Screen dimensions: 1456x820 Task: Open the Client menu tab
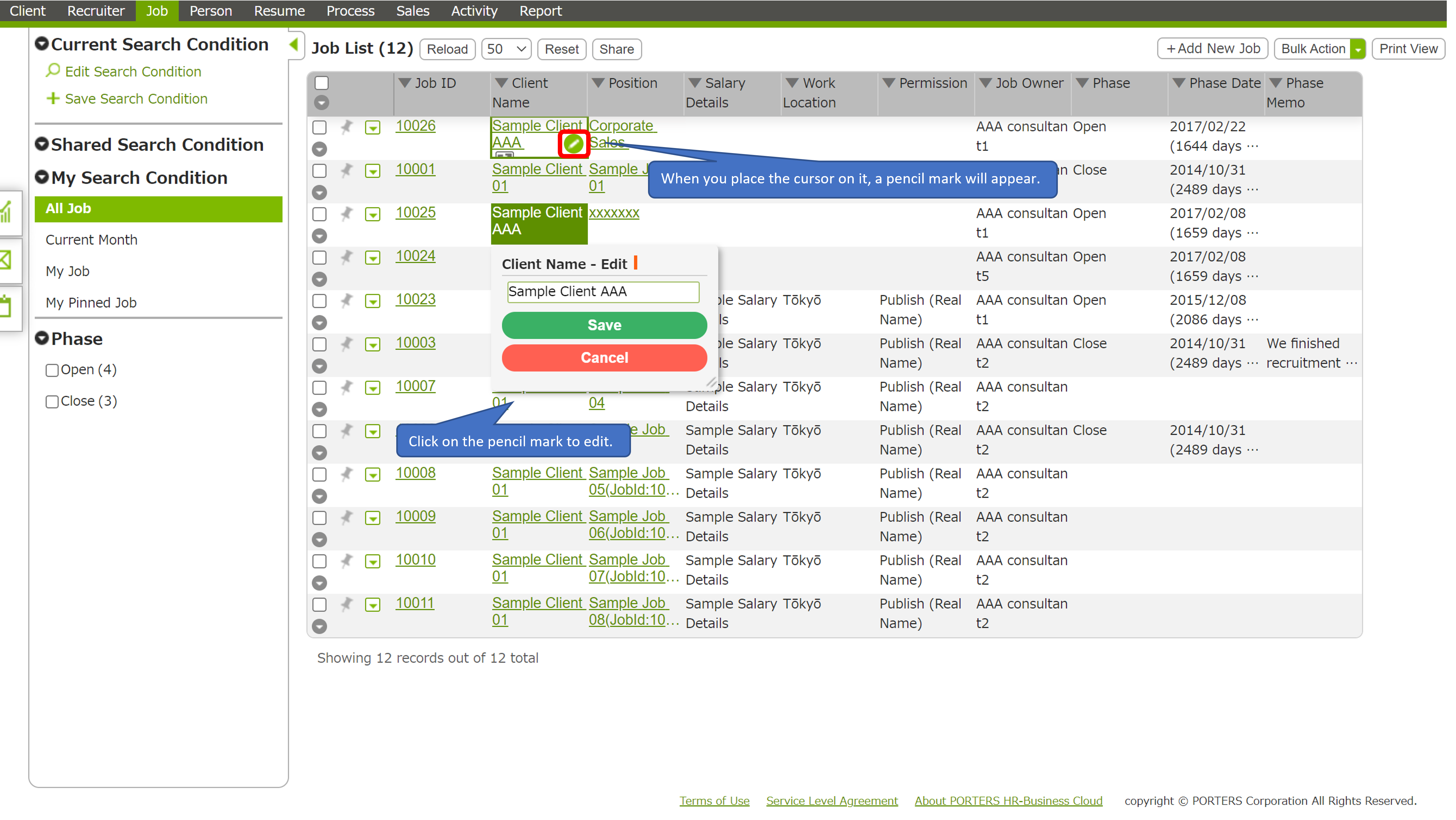[28, 11]
